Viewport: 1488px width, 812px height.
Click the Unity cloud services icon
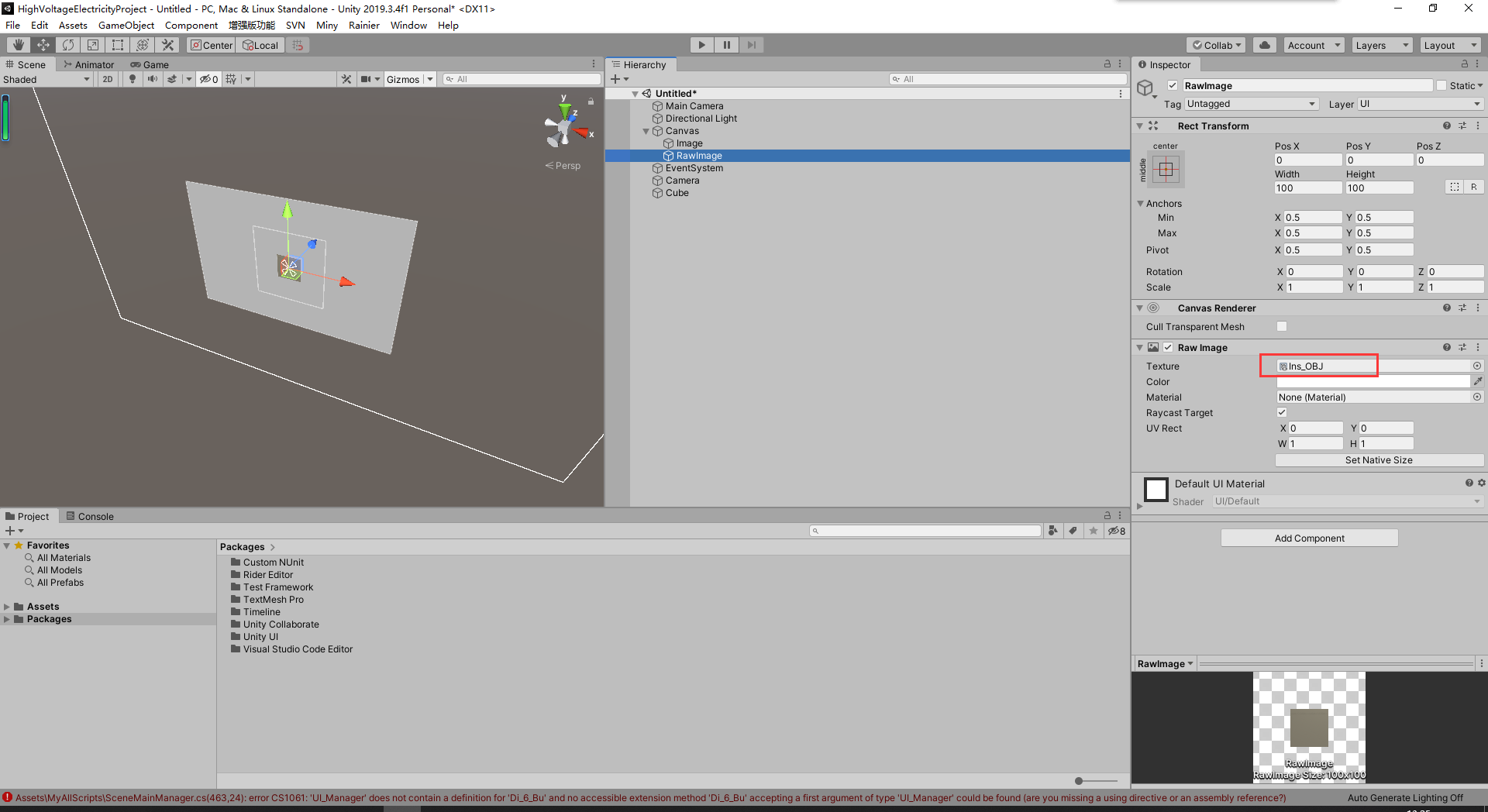tap(1264, 44)
